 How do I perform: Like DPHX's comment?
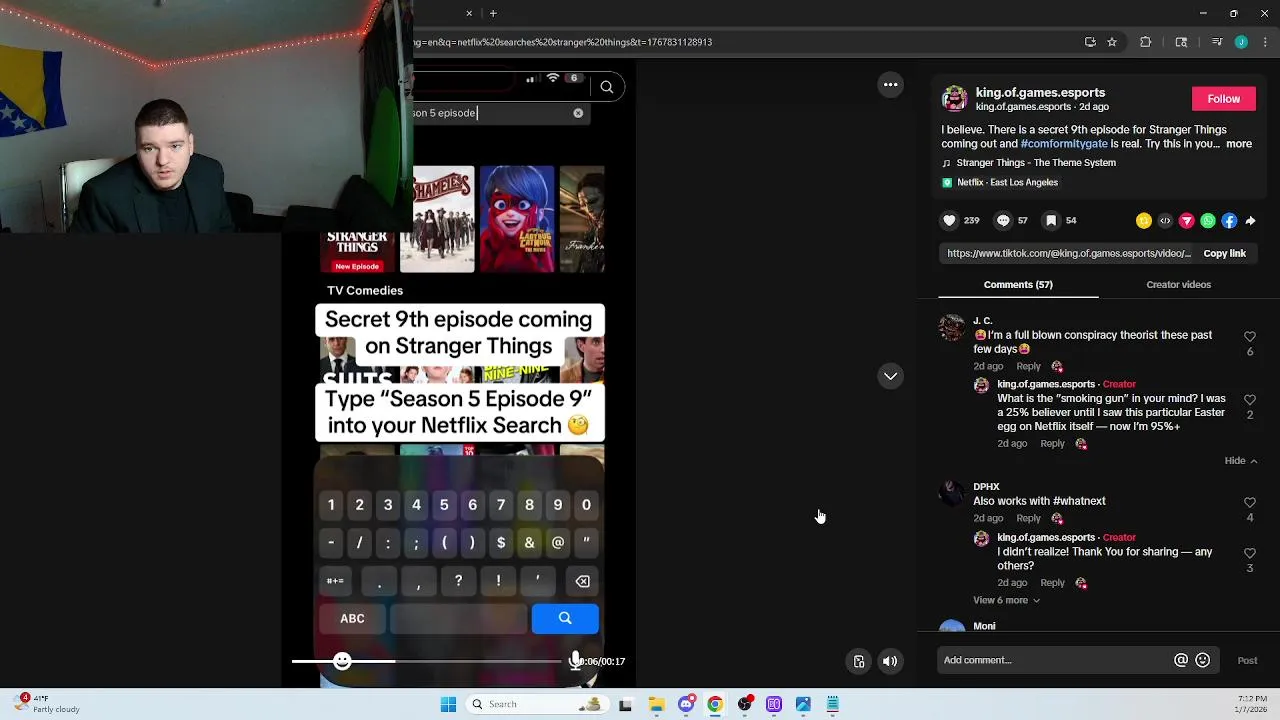(x=1250, y=503)
